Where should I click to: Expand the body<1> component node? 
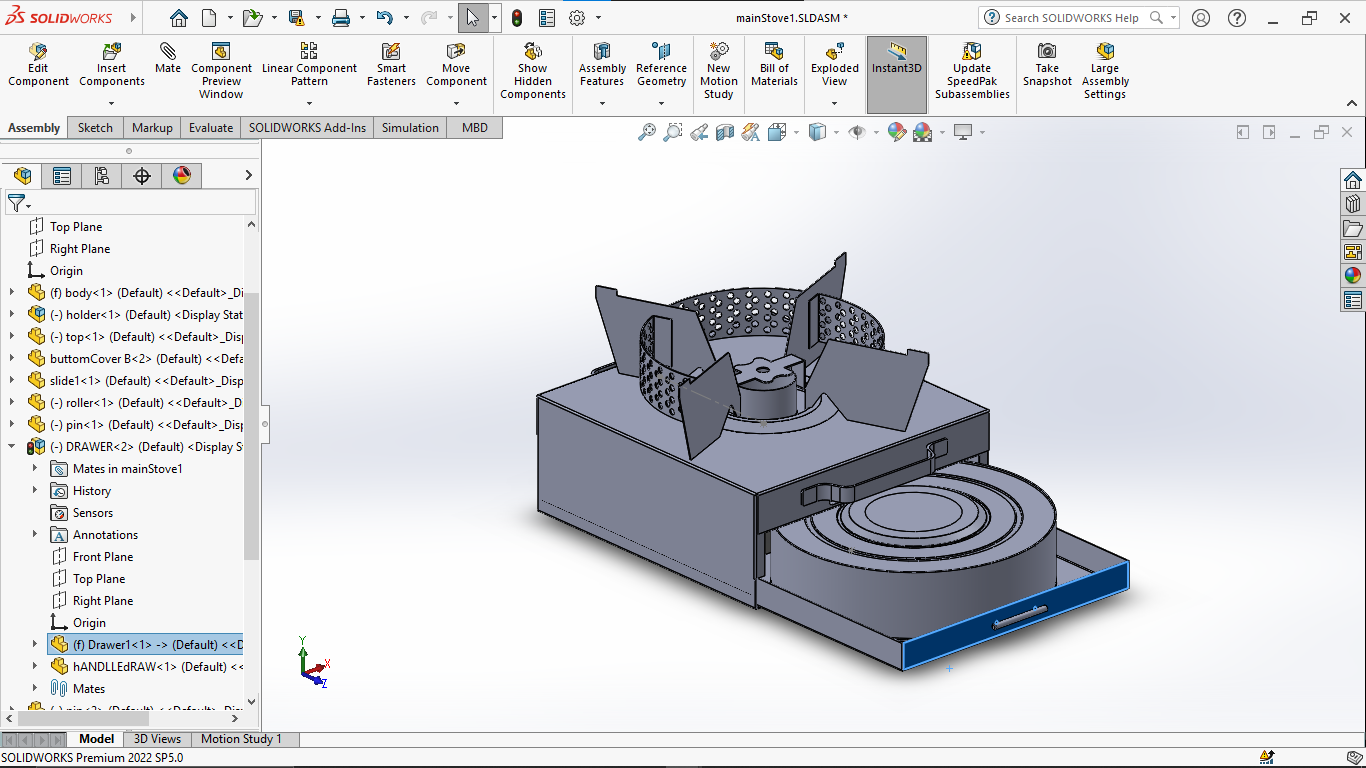click(12, 293)
